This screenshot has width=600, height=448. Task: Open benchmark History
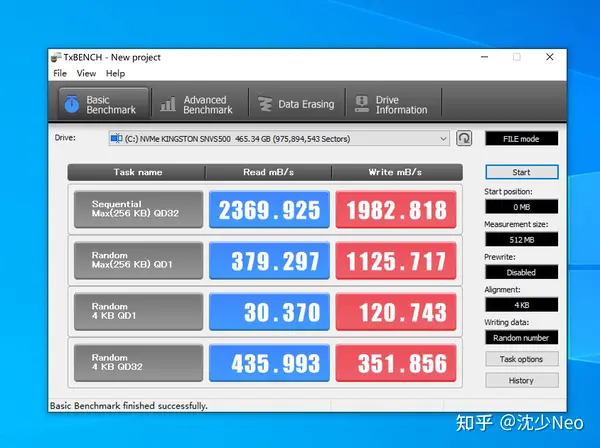pyautogui.click(x=521, y=380)
